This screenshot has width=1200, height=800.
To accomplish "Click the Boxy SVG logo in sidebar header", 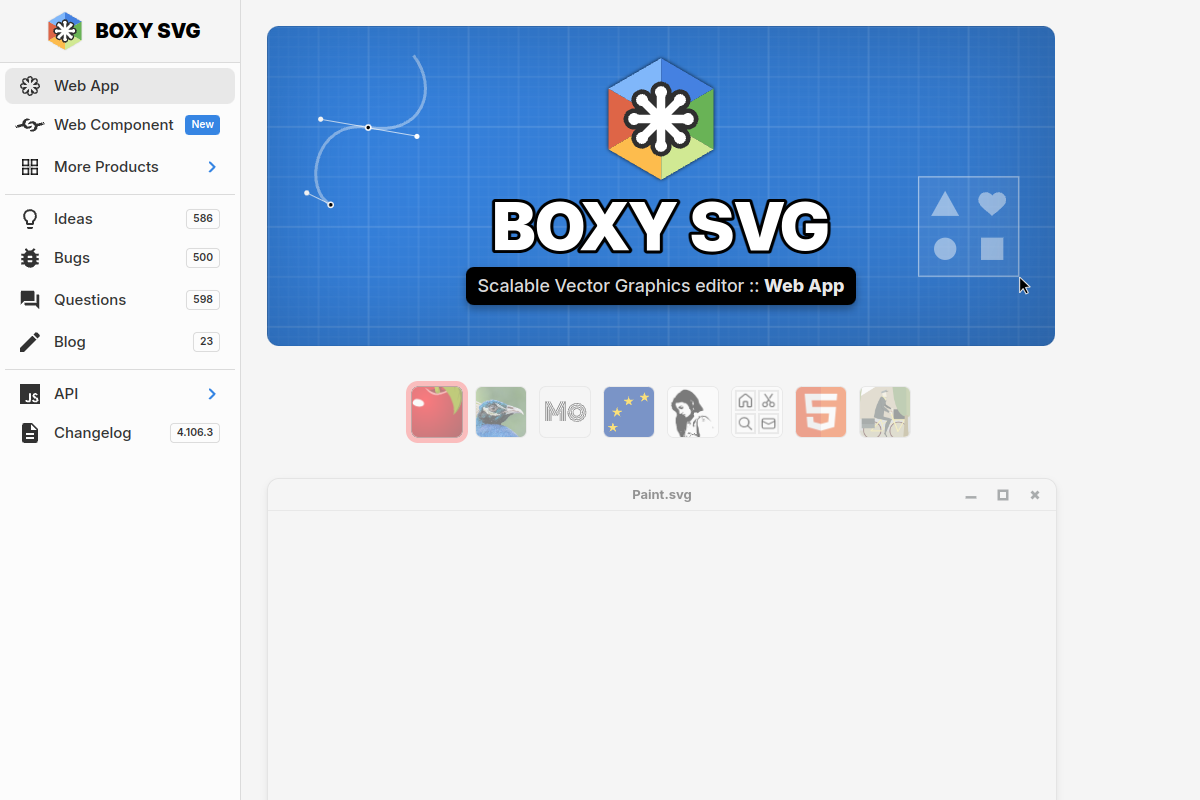I will click(x=66, y=31).
